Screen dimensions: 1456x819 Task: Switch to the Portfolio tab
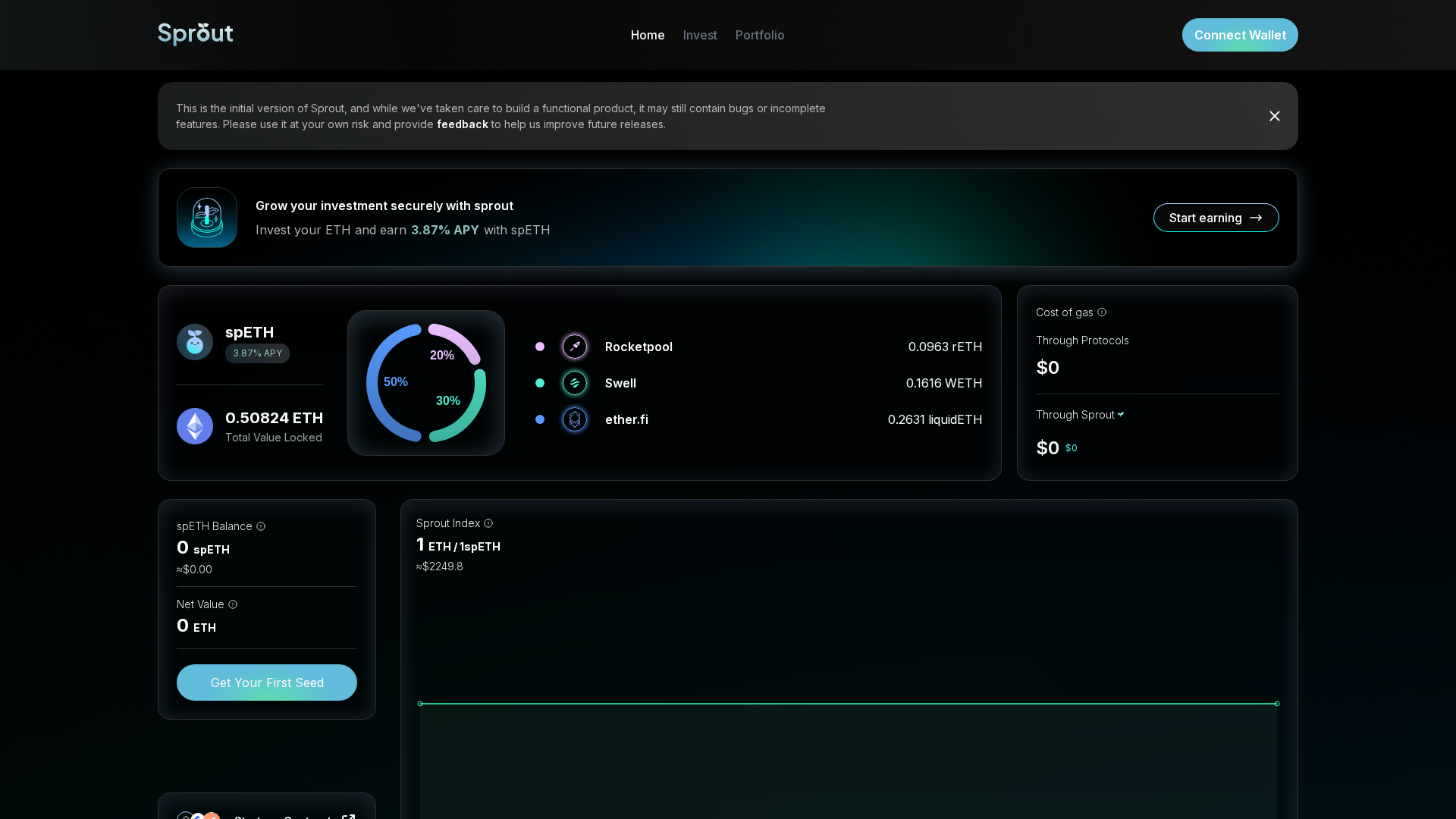tap(759, 35)
